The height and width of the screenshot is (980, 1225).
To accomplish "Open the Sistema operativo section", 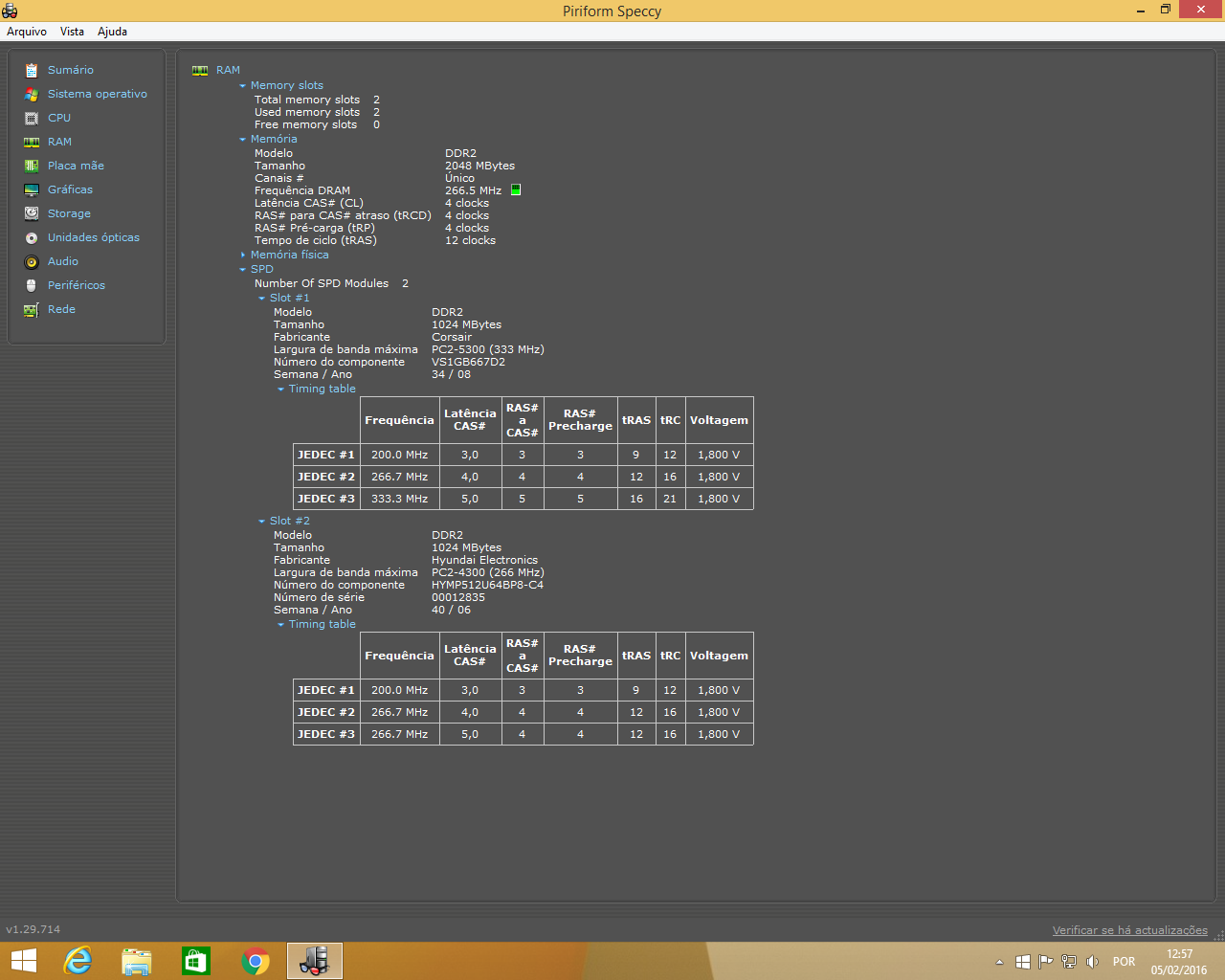I will coord(98,94).
